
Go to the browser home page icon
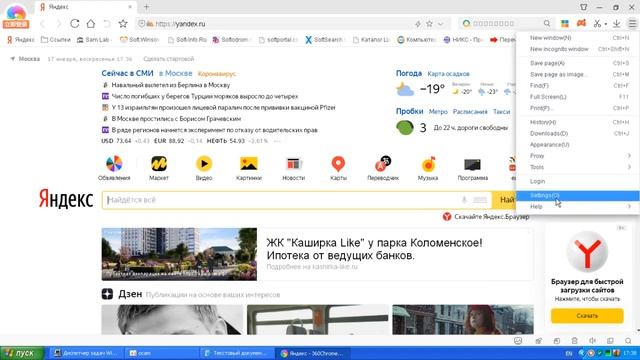pos(91,24)
